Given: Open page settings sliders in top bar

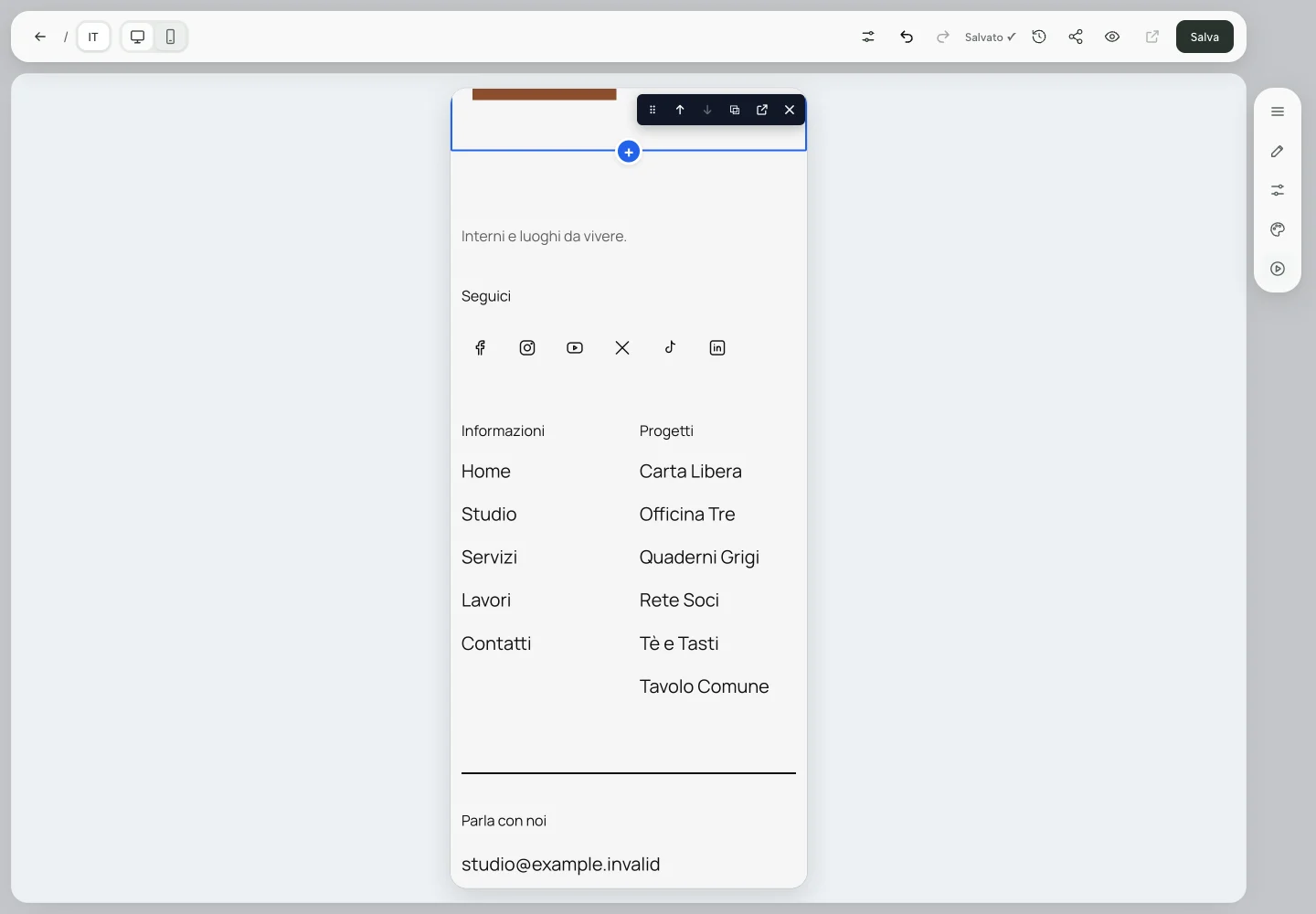Looking at the screenshot, I should [868, 37].
